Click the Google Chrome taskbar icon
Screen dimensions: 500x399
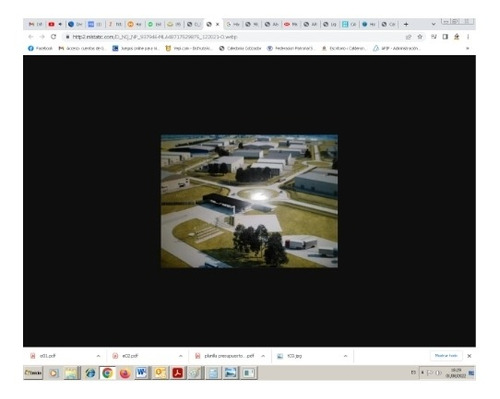107,373
